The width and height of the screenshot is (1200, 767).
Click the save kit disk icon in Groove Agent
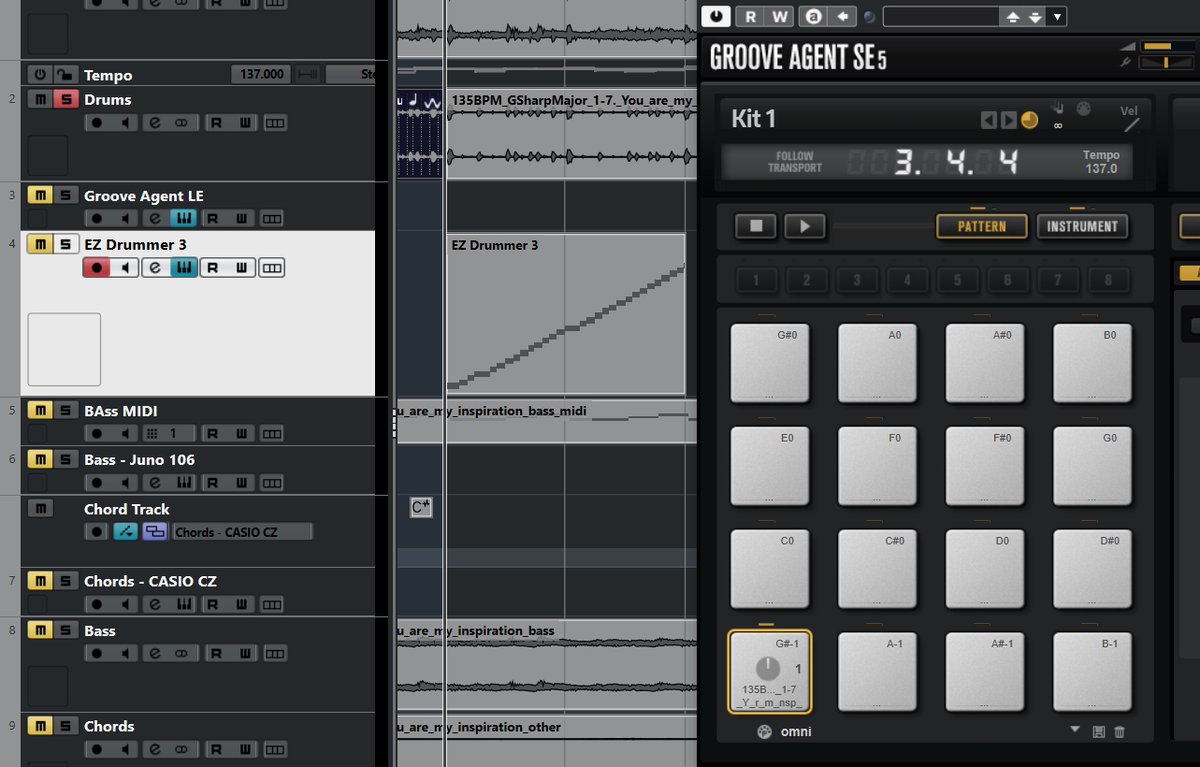(x=1099, y=732)
